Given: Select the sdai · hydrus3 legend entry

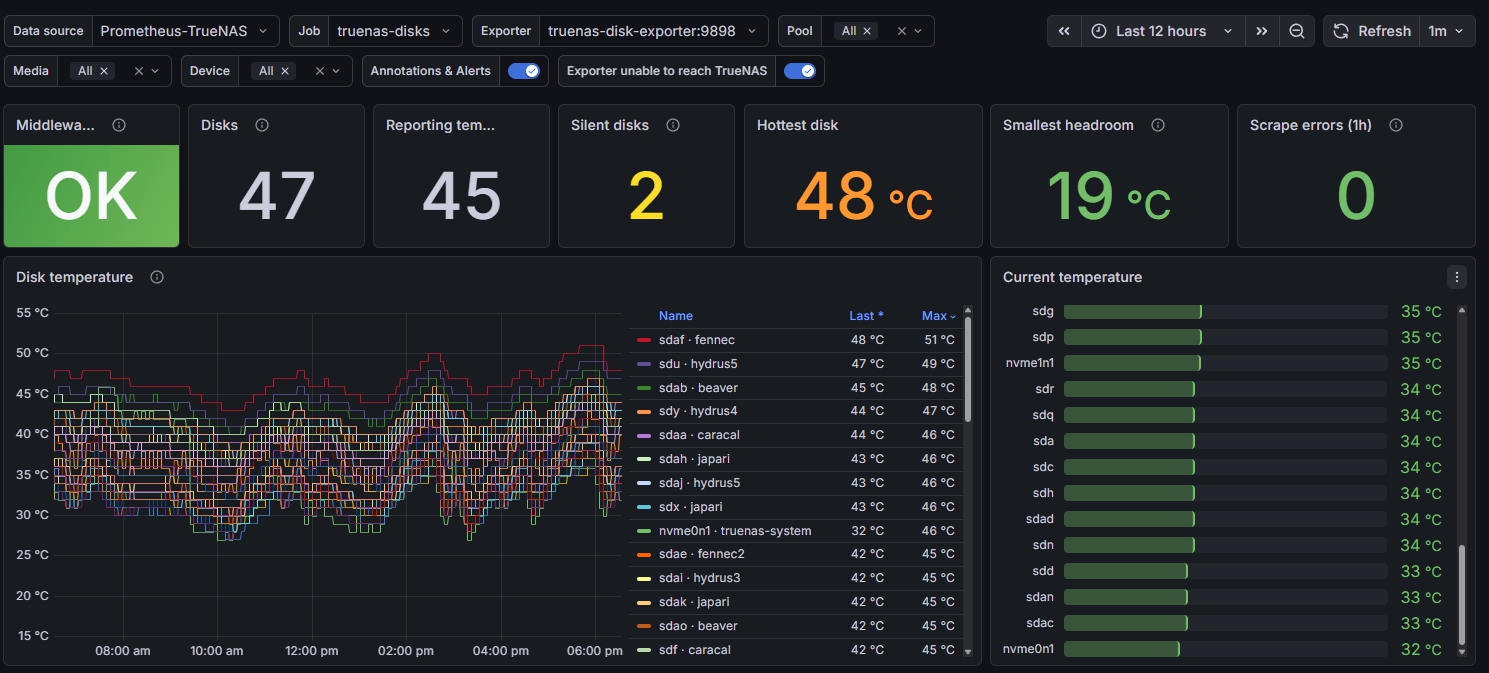Looking at the screenshot, I should pyautogui.click(x=698, y=578).
